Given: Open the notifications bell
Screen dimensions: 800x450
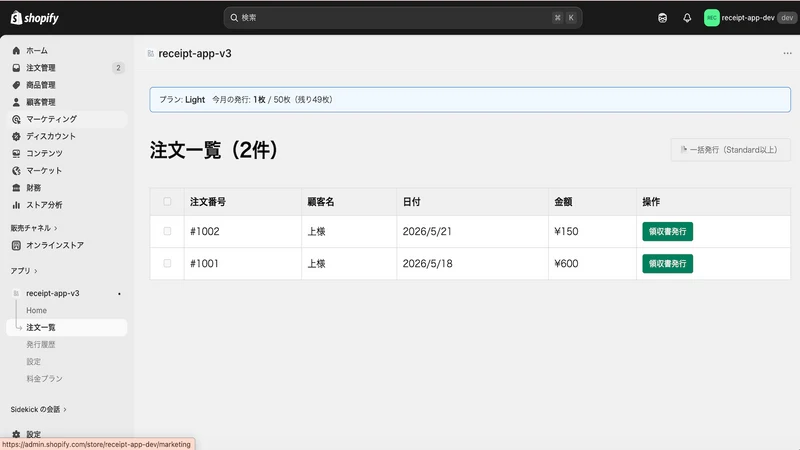Looking at the screenshot, I should click(687, 18).
